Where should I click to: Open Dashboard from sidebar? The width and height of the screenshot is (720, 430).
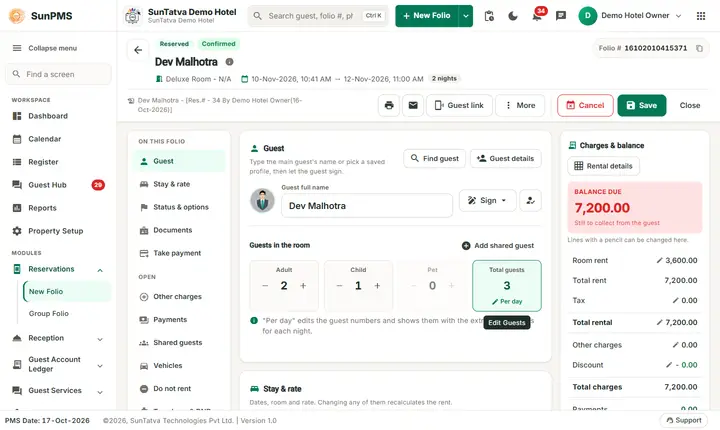point(58,116)
